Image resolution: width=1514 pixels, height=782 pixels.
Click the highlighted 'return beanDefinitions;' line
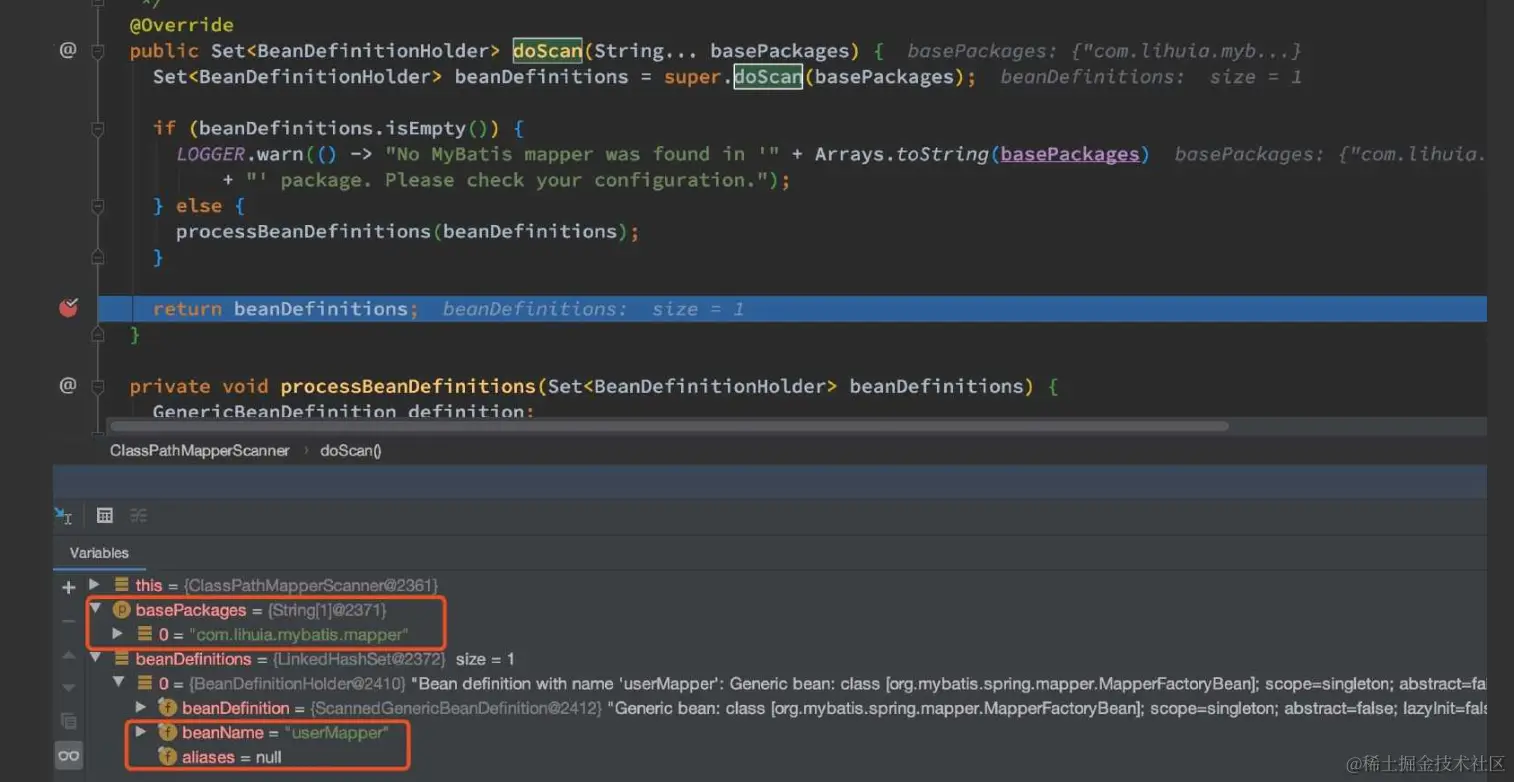tap(792, 309)
